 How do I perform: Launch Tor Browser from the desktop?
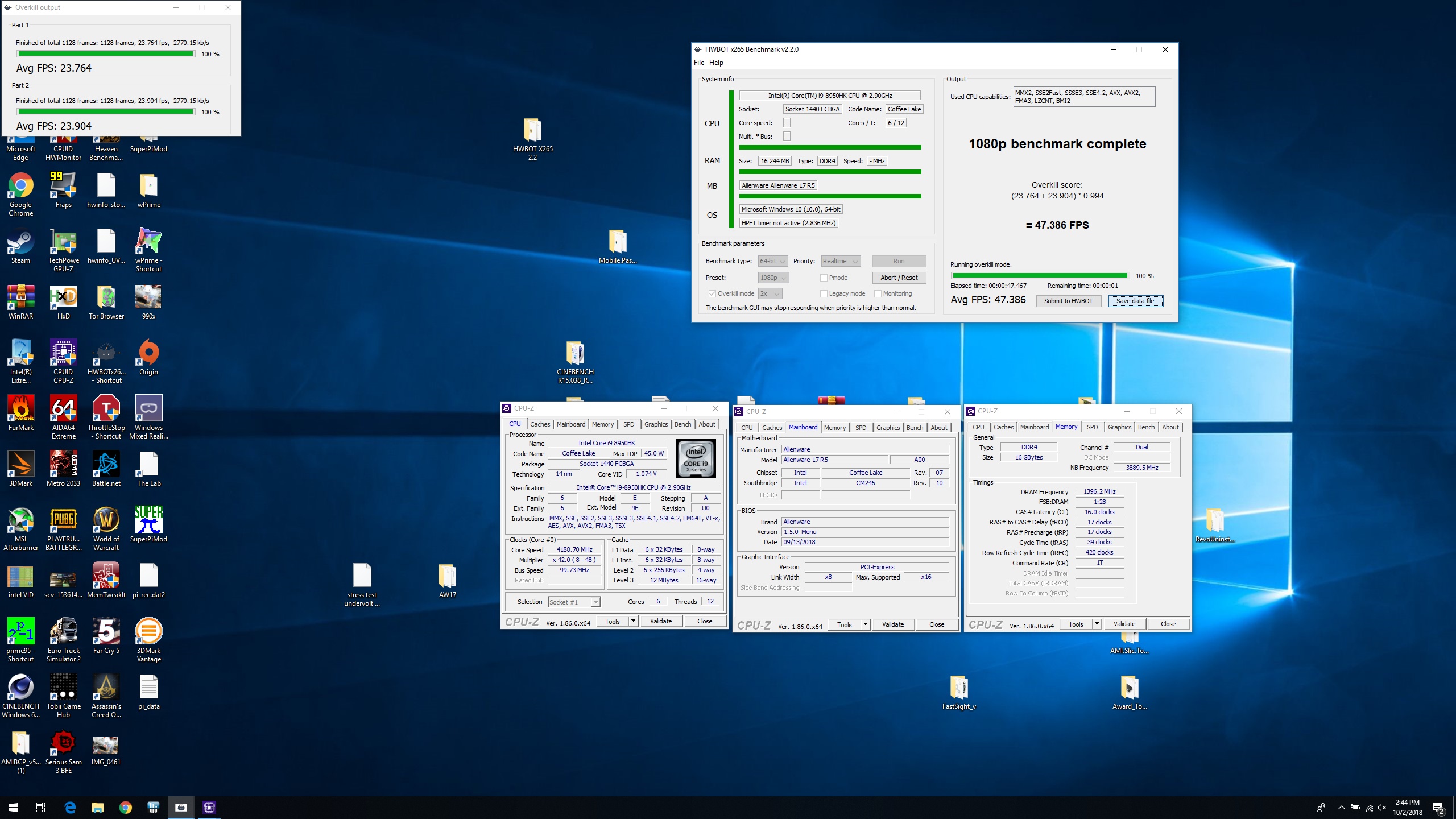click(x=106, y=302)
